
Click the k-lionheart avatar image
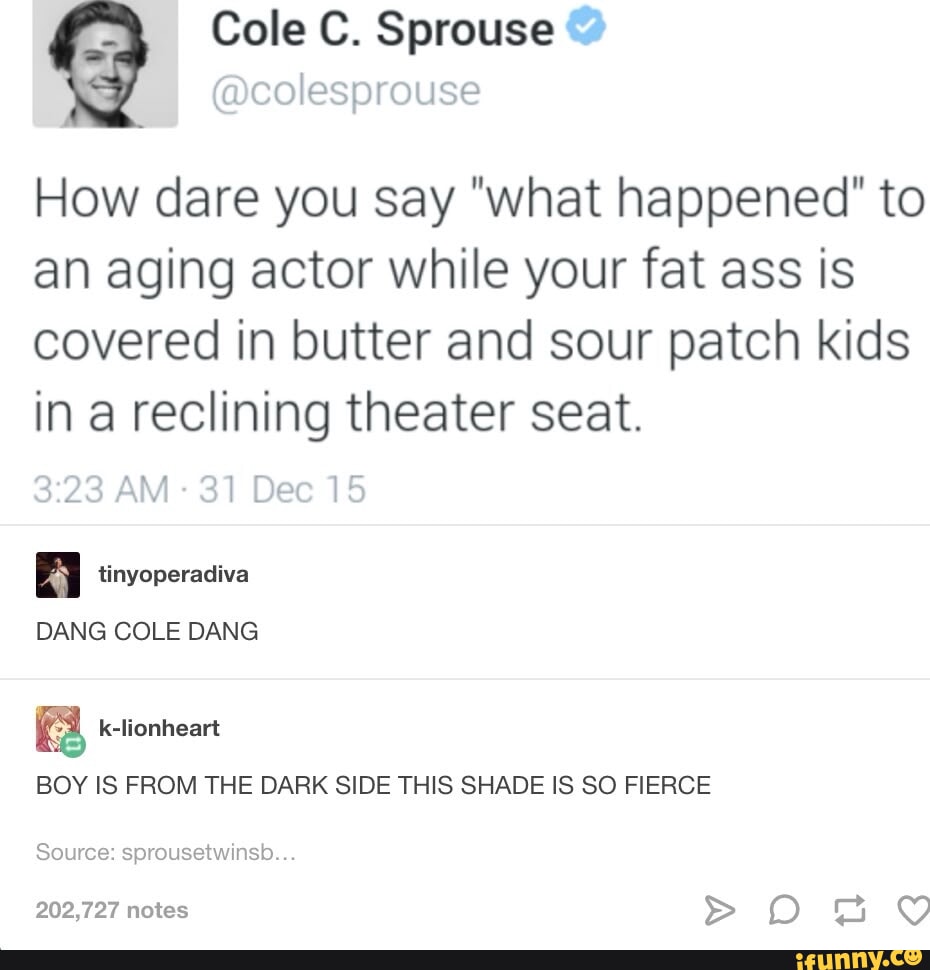[x=58, y=729]
